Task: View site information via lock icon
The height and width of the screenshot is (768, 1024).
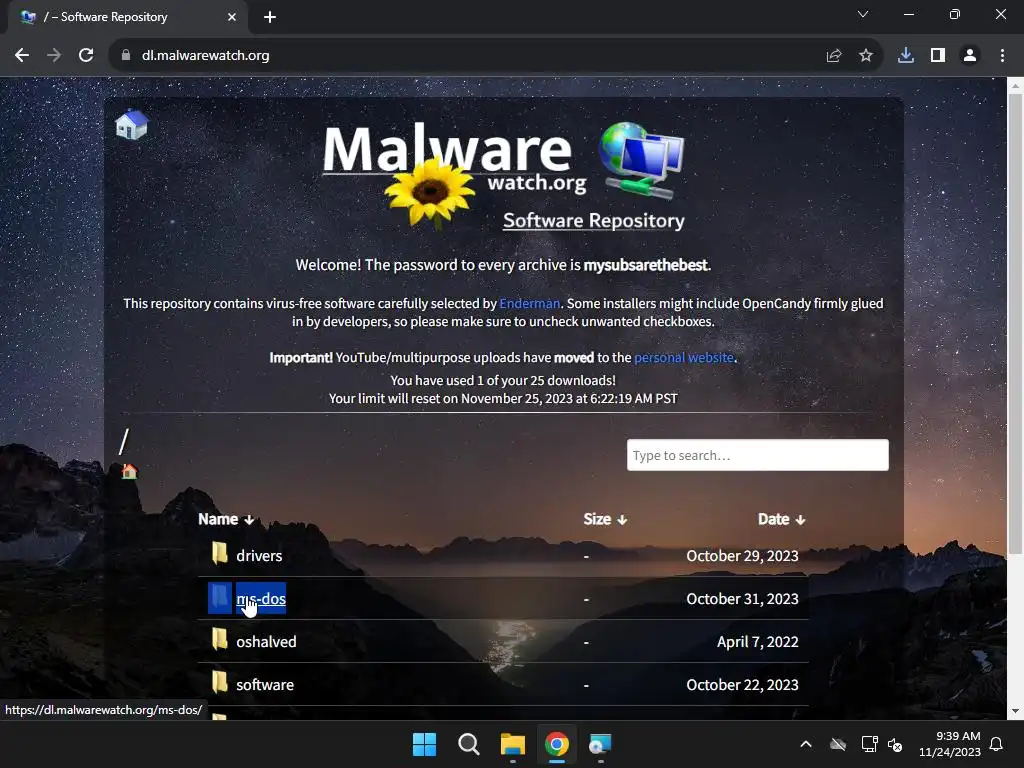Action: 126,56
